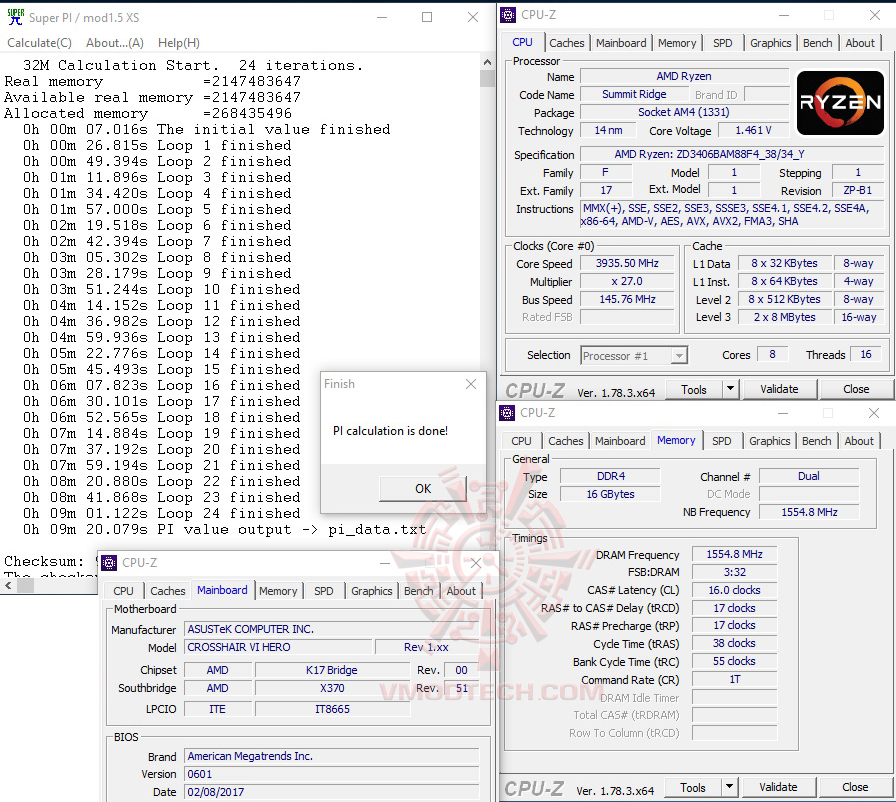Click the CPU-Z icon in the Mainboard window title bar
Screen dimensions: 896x802
(108, 562)
